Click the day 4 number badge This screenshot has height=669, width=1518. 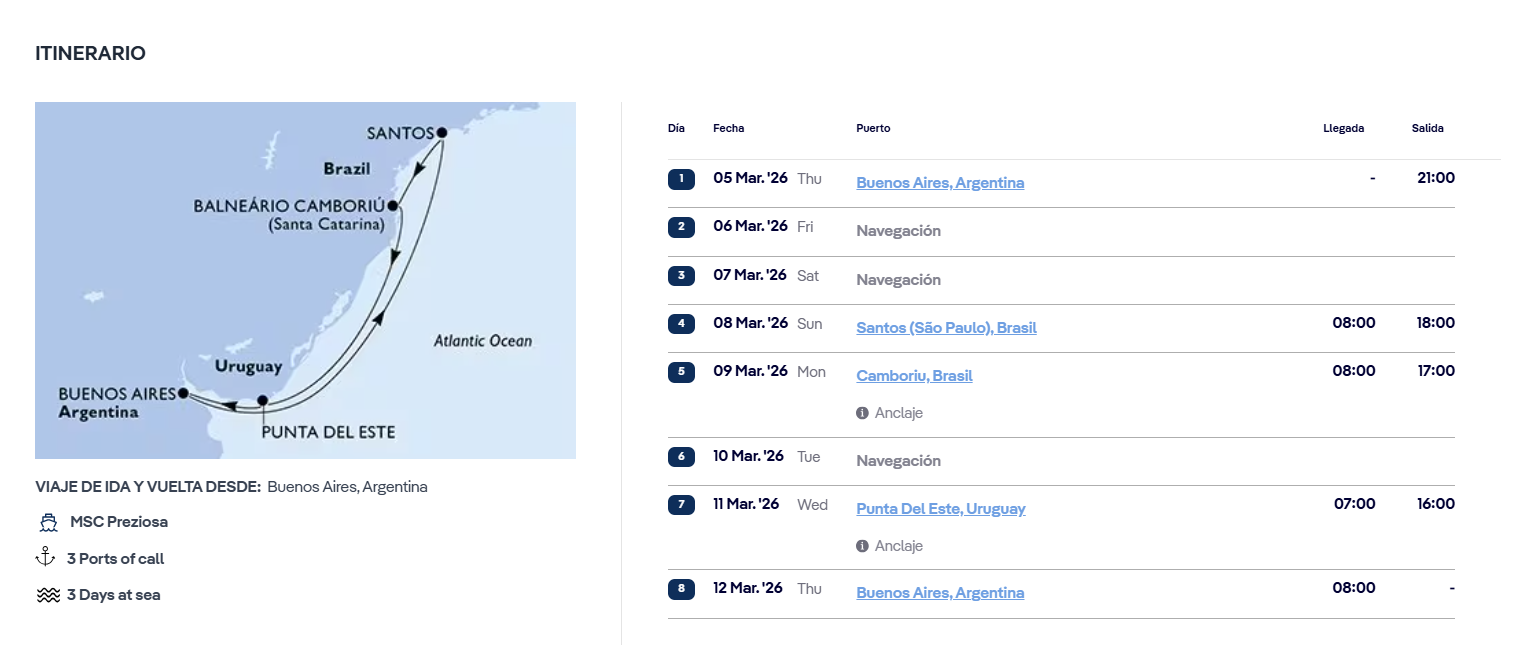pyautogui.click(x=681, y=324)
